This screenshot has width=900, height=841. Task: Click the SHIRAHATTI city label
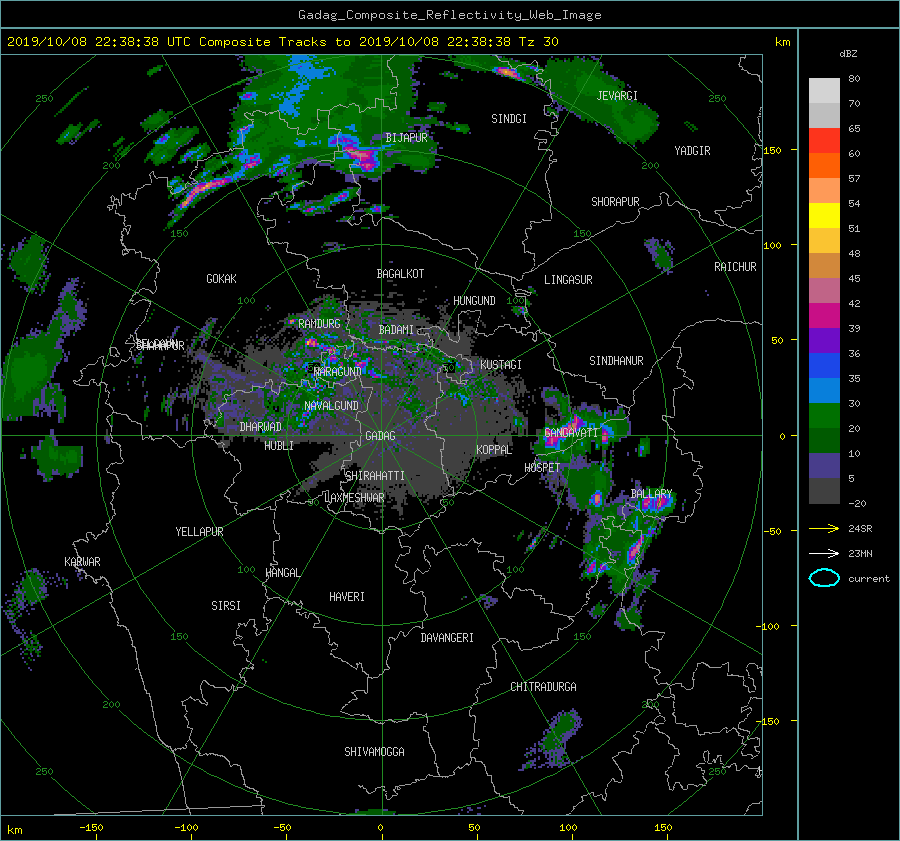[375, 476]
